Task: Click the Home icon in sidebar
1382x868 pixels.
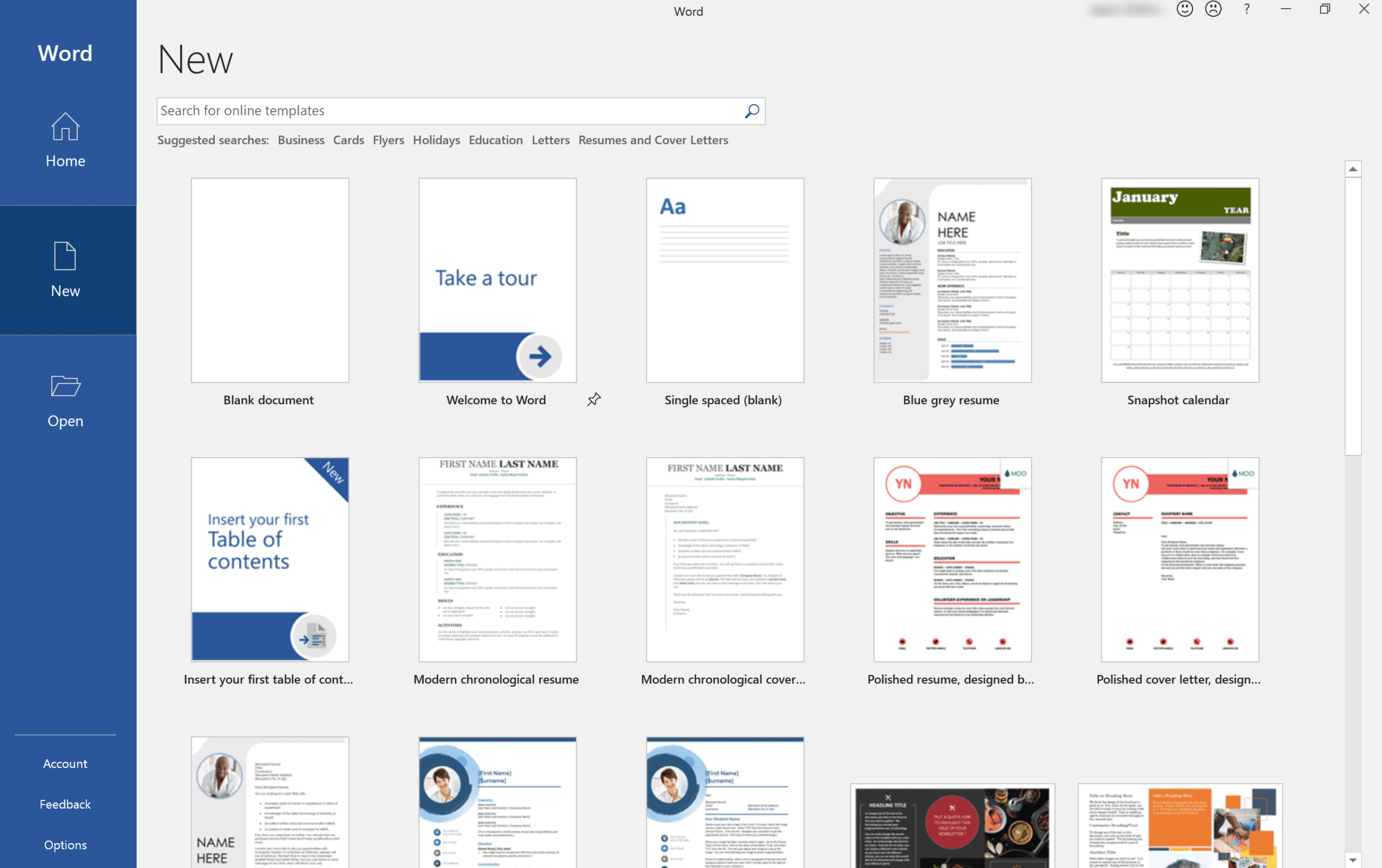Action: tap(65, 140)
